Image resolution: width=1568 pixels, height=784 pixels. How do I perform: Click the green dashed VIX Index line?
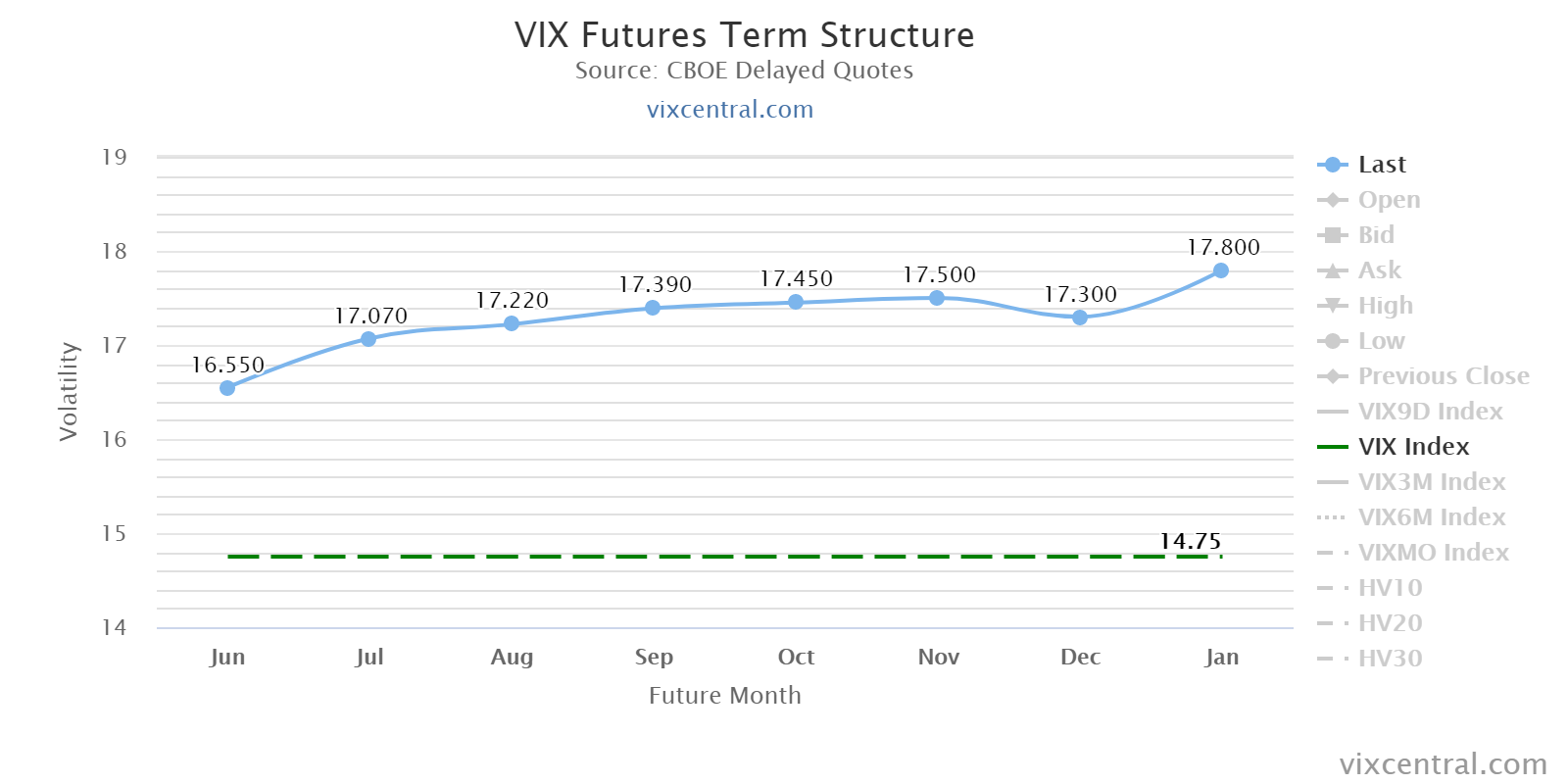[x=686, y=557]
